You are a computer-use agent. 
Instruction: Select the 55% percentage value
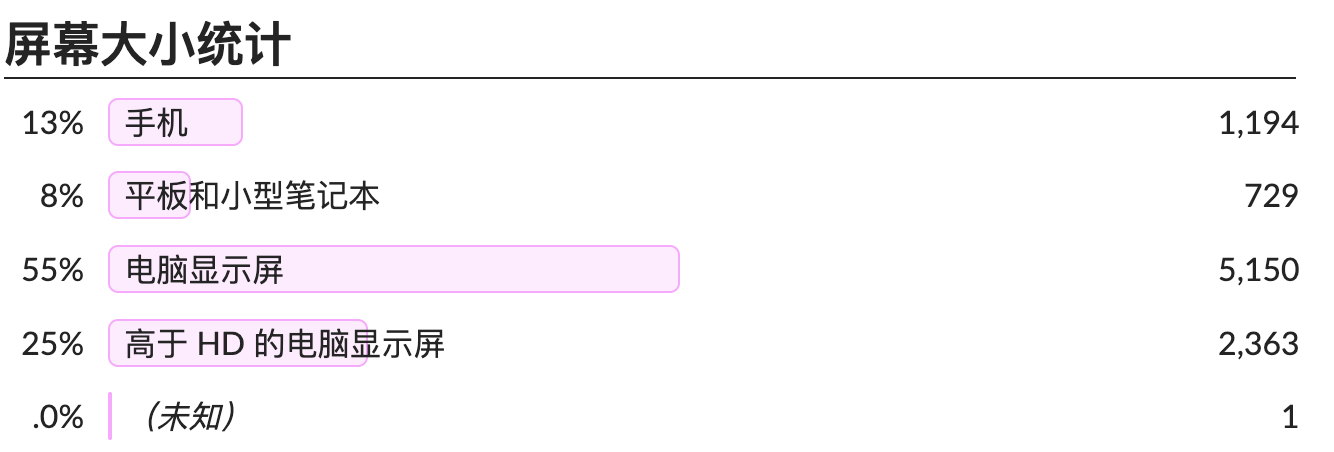[53, 270]
